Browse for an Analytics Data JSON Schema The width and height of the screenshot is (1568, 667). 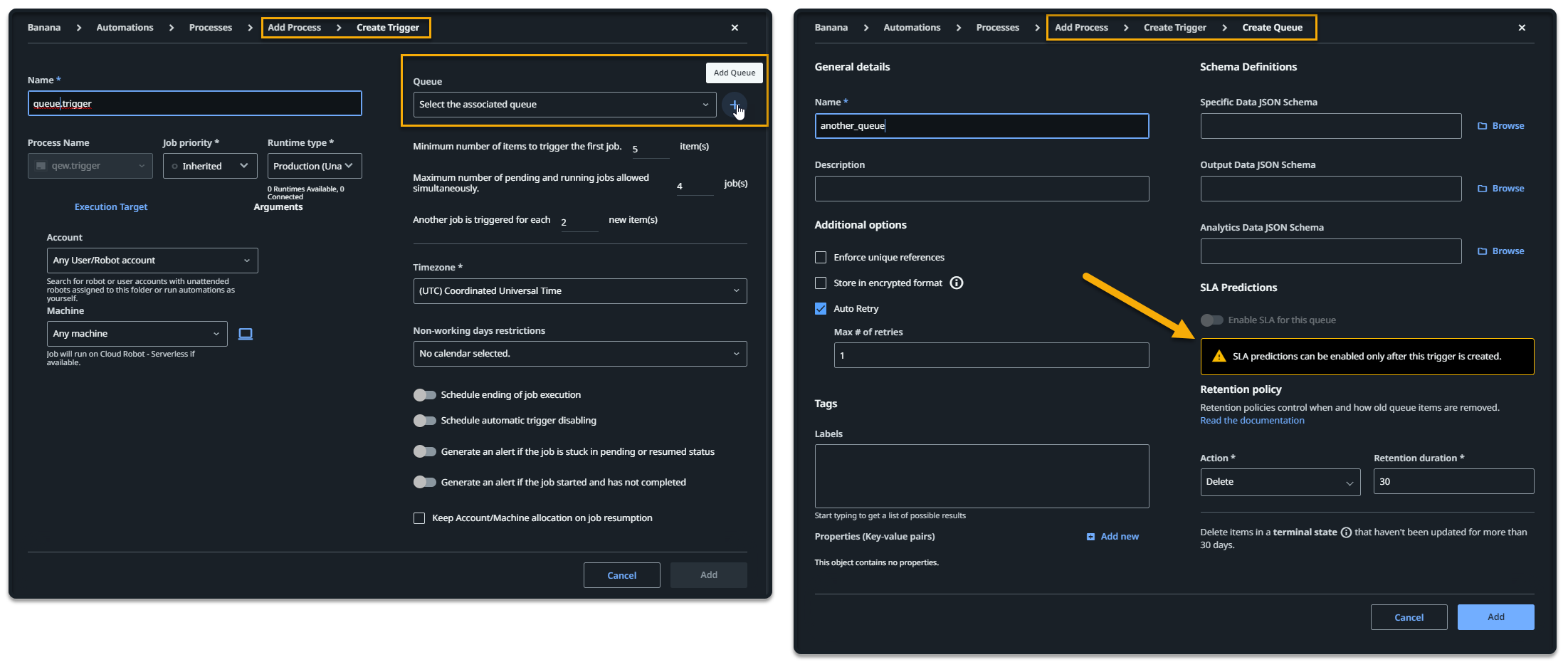pos(1500,251)
